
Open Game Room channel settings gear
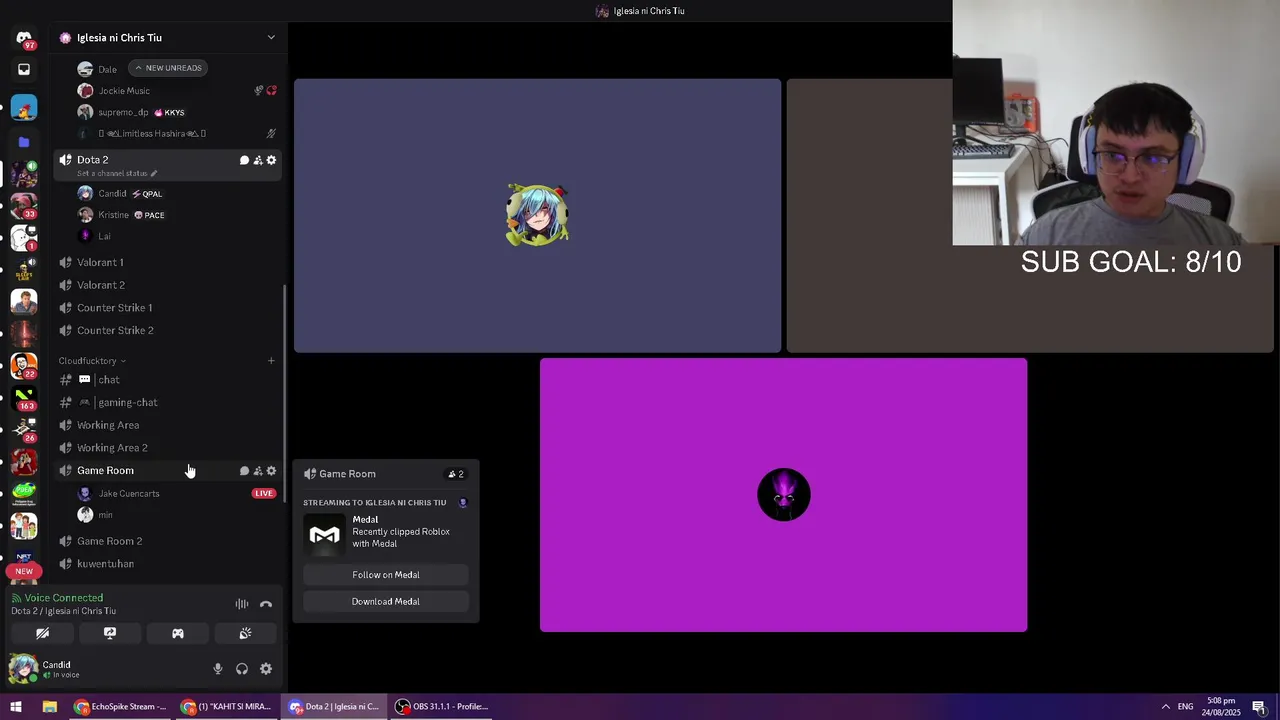[x=271, y=470]
